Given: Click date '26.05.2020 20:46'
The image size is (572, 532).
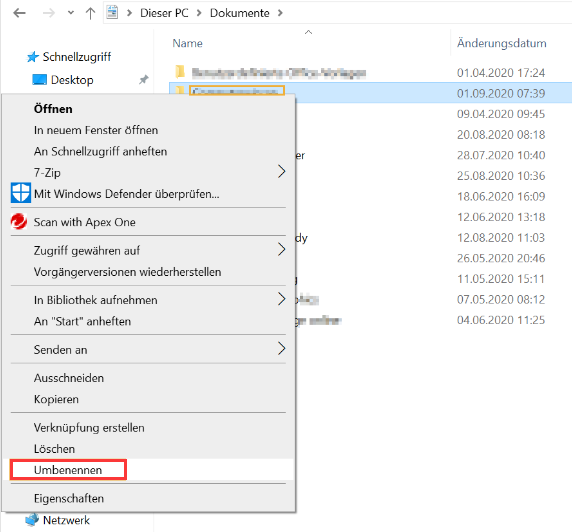Looking at the screenshot, I should (x=501, y=258).
